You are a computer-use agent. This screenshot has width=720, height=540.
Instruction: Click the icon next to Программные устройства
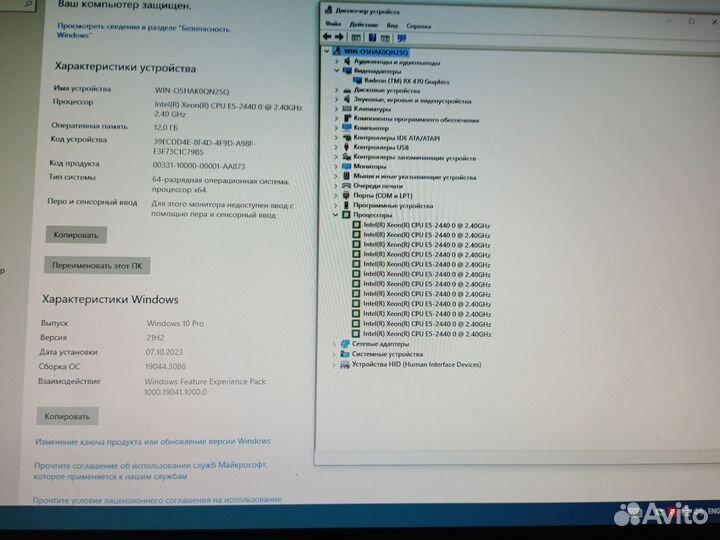click(346, 205)
